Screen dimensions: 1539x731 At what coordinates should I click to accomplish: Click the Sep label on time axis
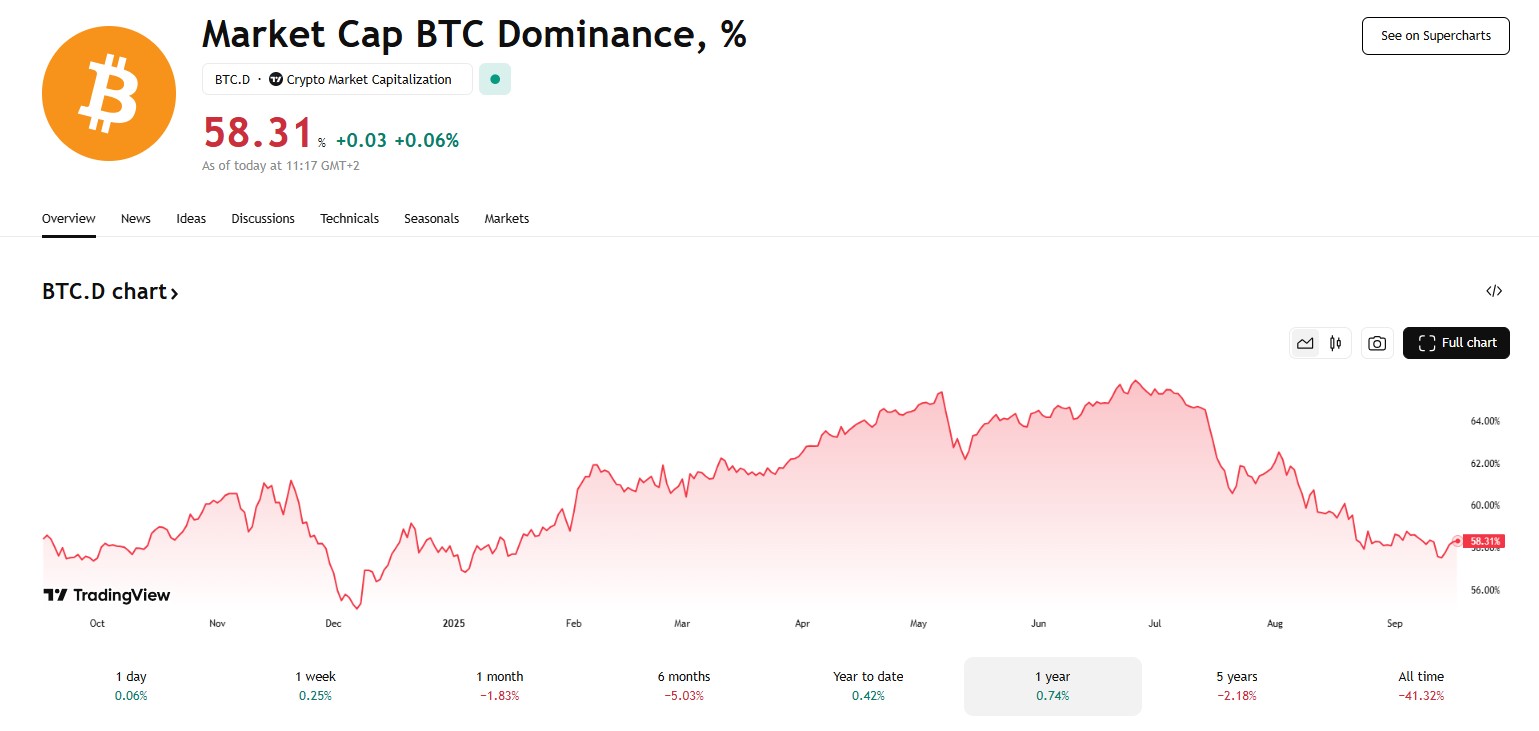pos(1395,623)
